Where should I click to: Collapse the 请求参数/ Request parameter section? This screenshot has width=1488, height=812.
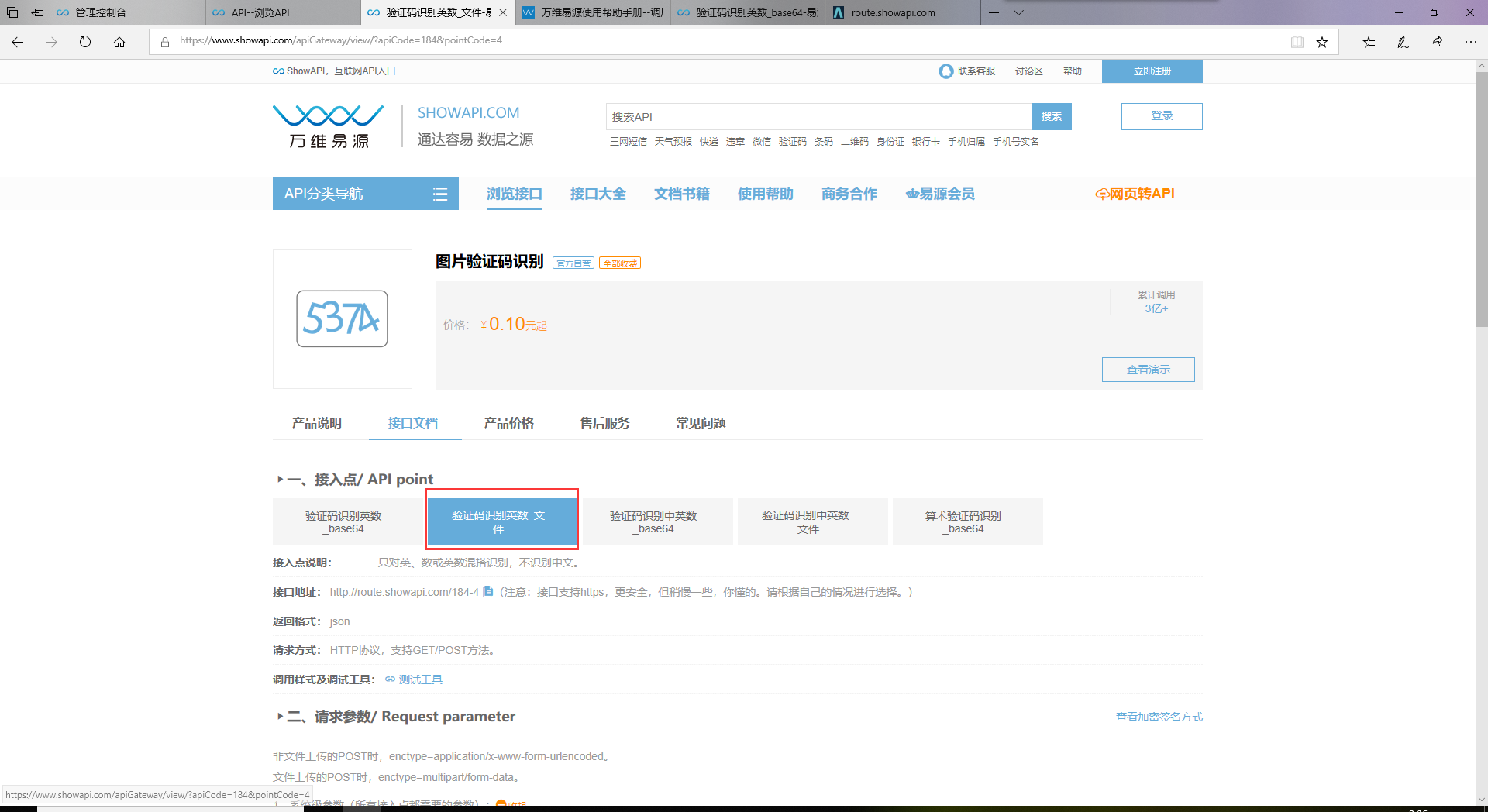click(x=280, y=717)
